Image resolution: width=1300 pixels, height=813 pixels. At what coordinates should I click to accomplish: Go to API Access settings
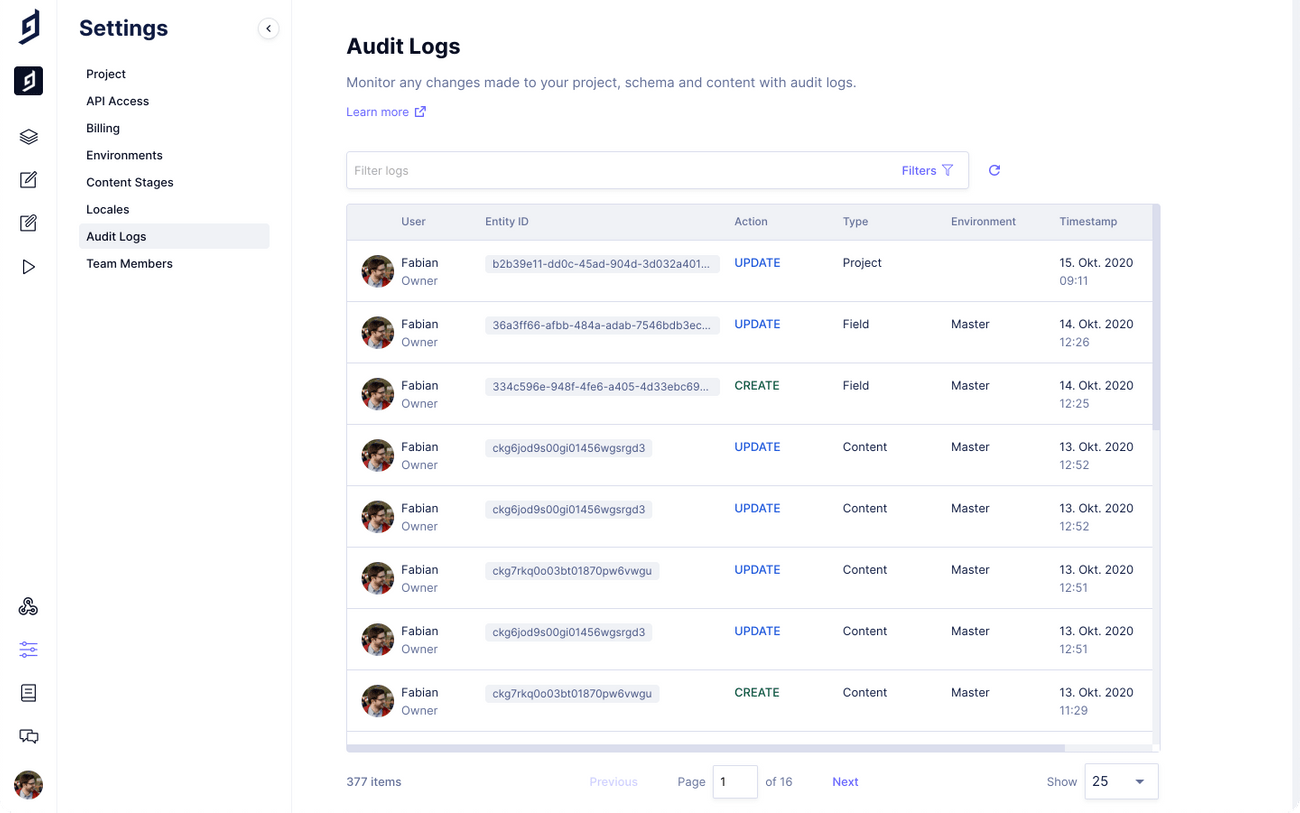click(117, 101)
